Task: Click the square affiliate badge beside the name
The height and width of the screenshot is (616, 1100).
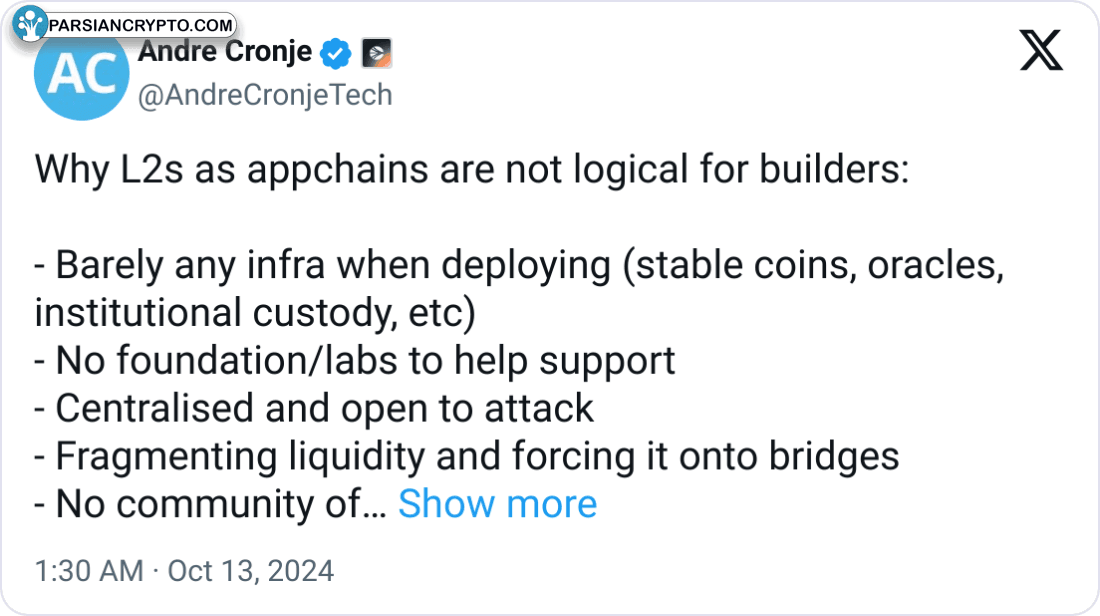Action: click(376, 52)
